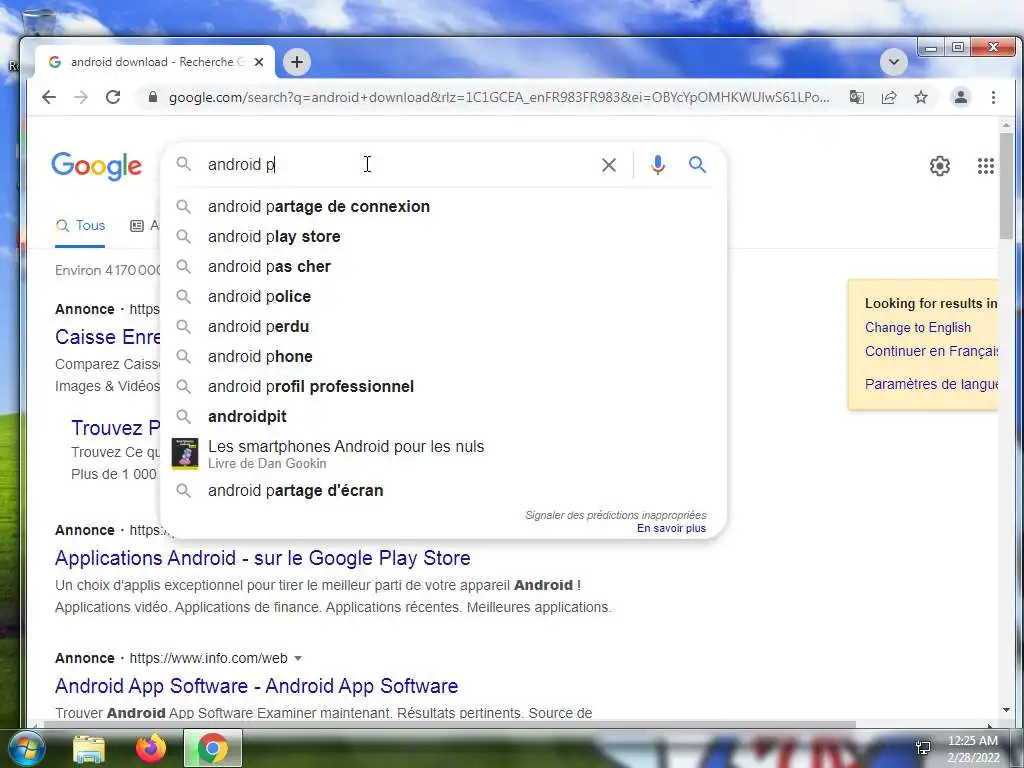Choose the android phone suggestion

tap(443, 357)
